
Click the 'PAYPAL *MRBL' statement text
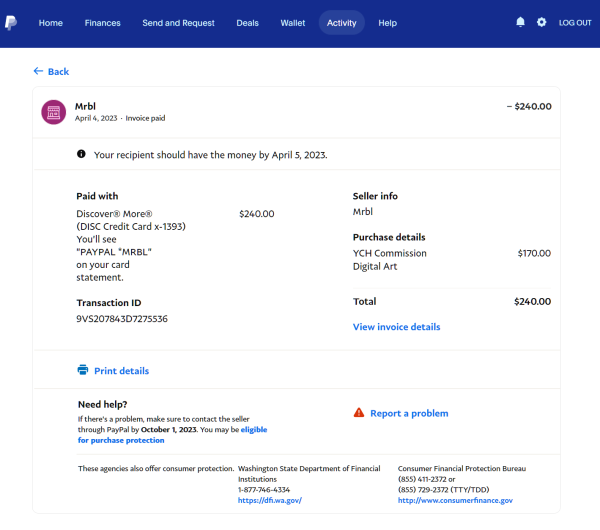click(114, 252)
